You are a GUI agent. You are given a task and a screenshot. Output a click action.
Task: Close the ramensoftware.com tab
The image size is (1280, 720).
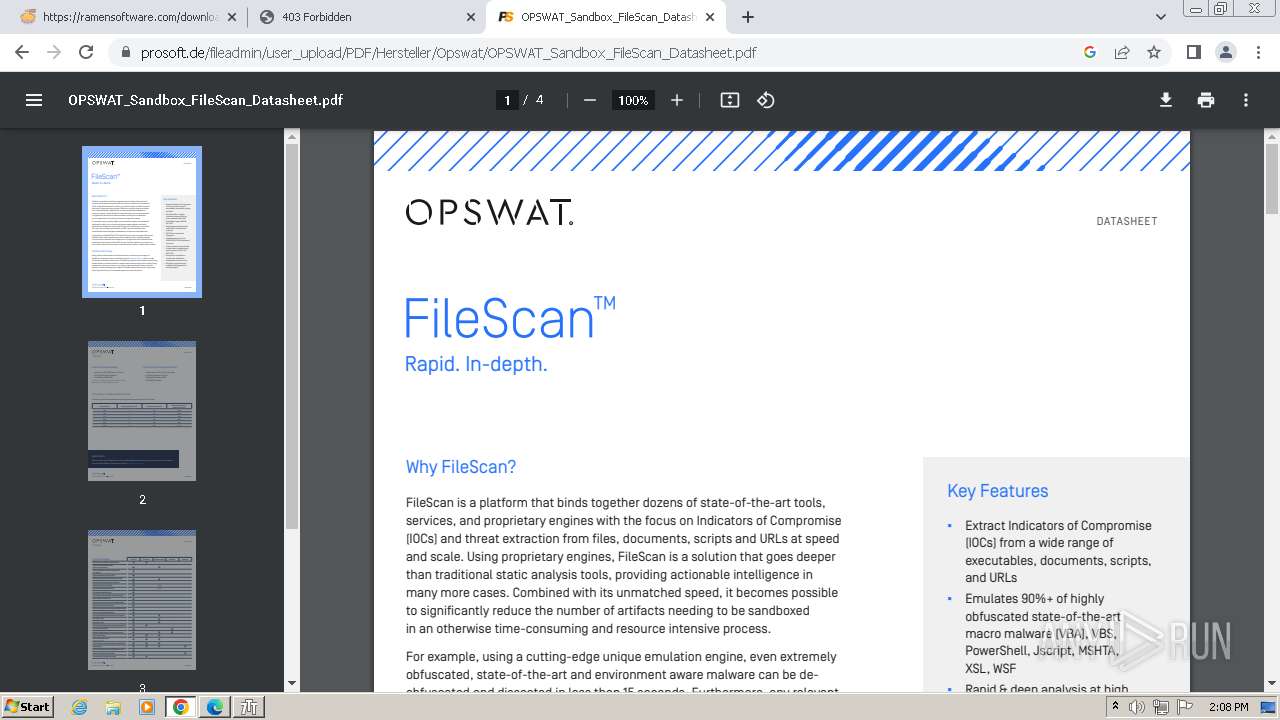pyautogui.click(x=231, y=17)
